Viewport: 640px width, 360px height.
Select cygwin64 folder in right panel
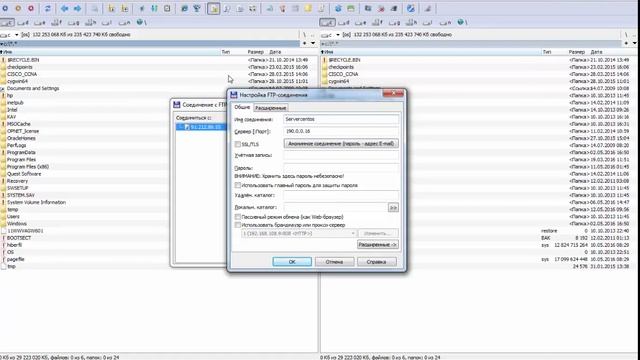tap(338, 81)
